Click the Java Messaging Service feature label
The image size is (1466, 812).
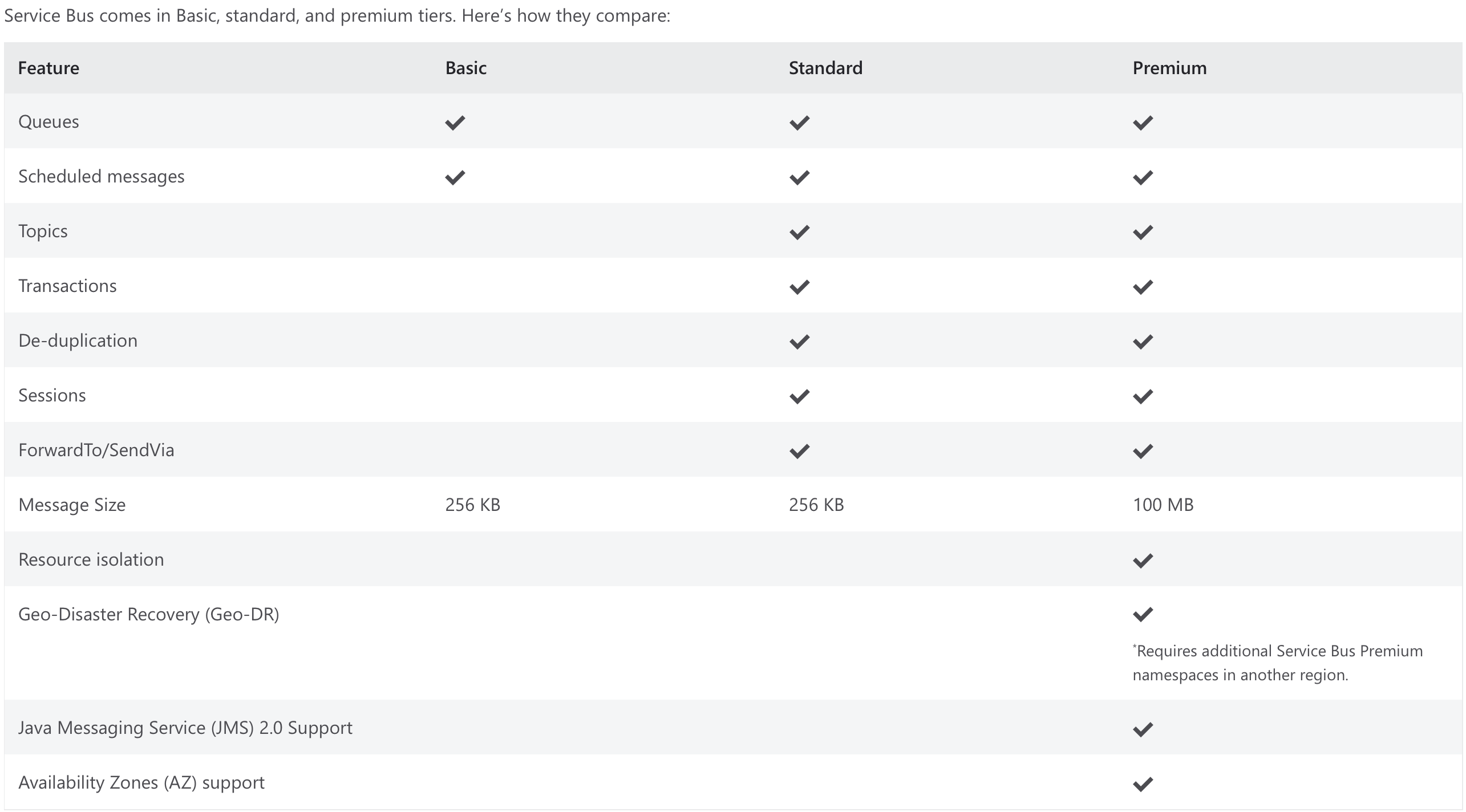[185, 728]
